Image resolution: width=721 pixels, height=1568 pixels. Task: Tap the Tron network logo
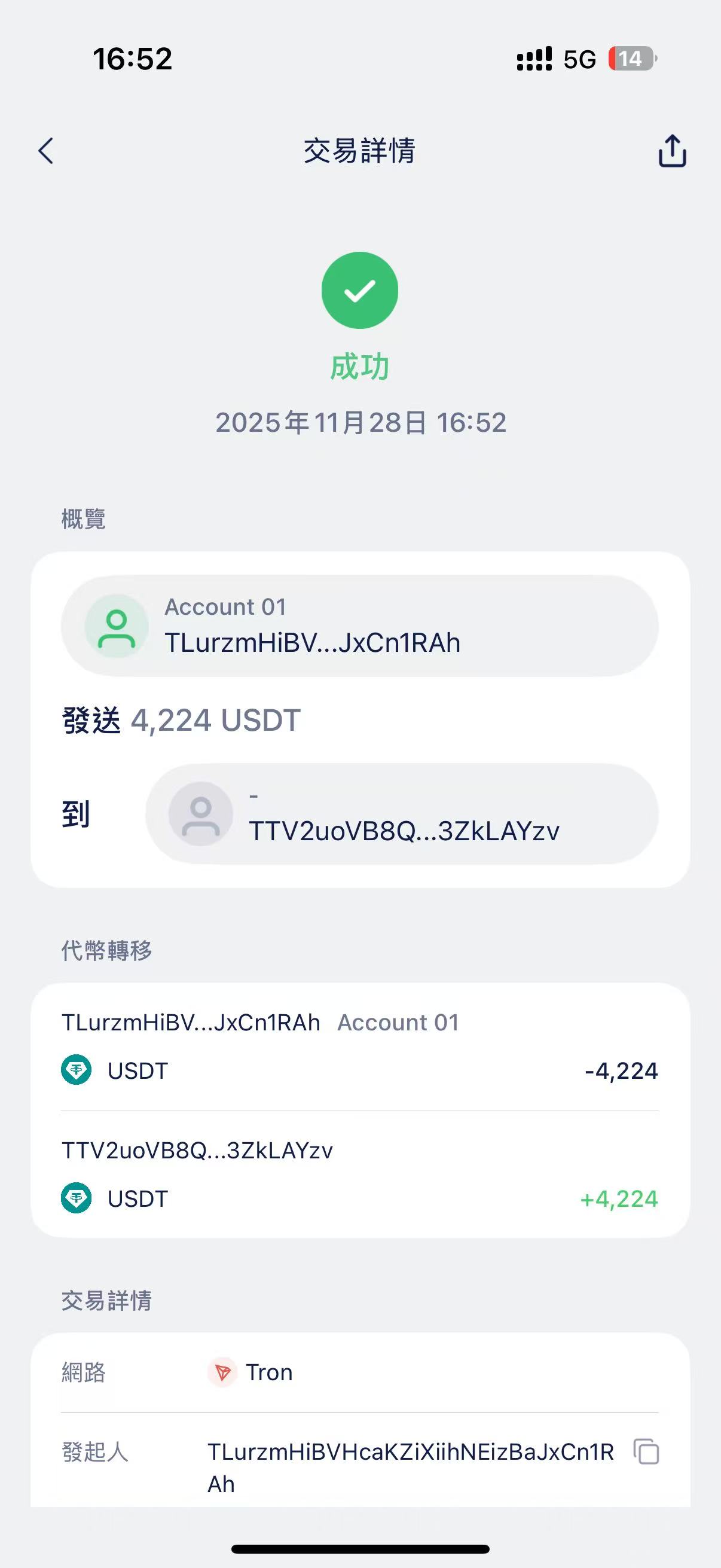(x=222, y=1372)
